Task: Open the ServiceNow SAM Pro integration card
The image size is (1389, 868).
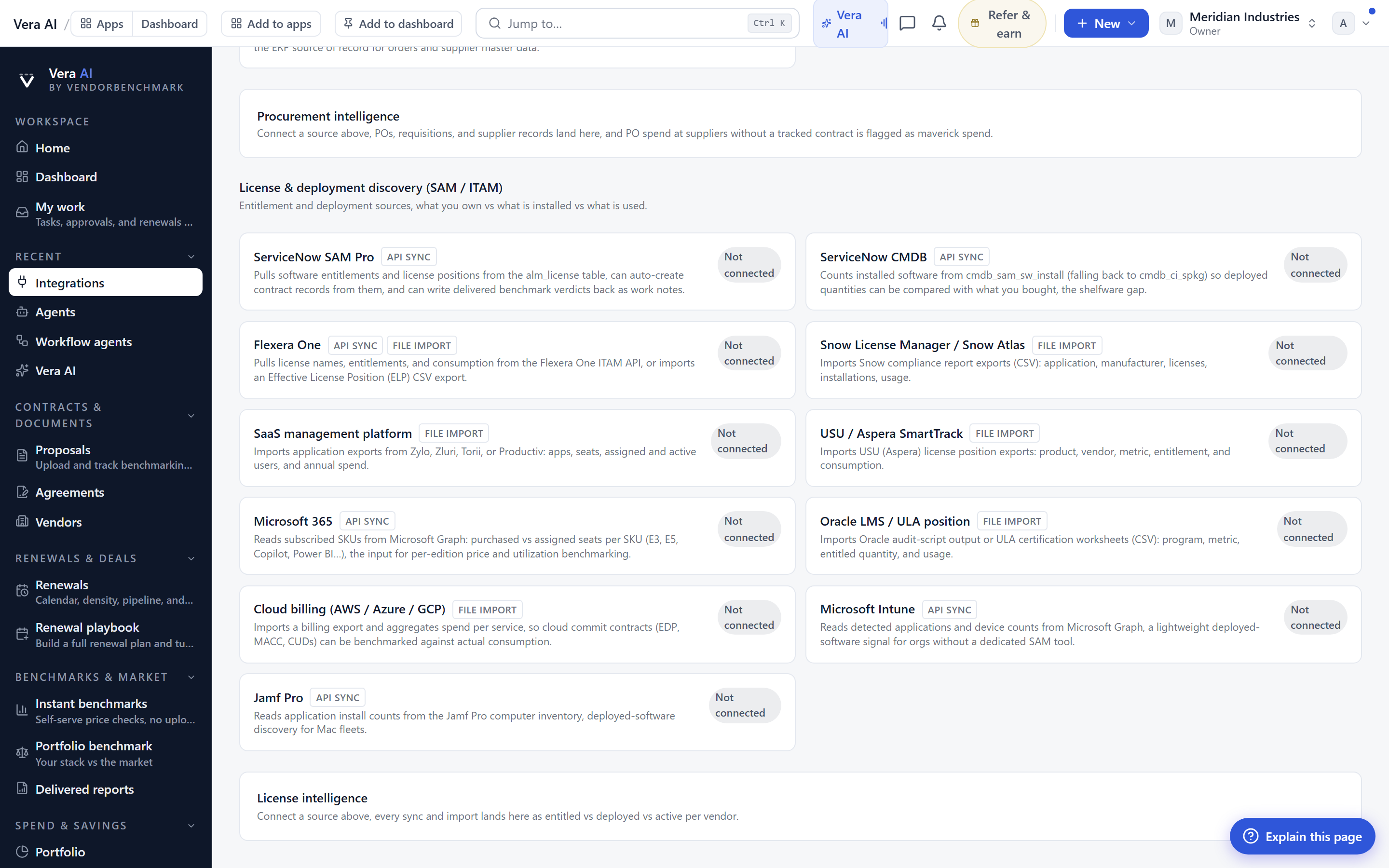Action: tap(517, 271)
